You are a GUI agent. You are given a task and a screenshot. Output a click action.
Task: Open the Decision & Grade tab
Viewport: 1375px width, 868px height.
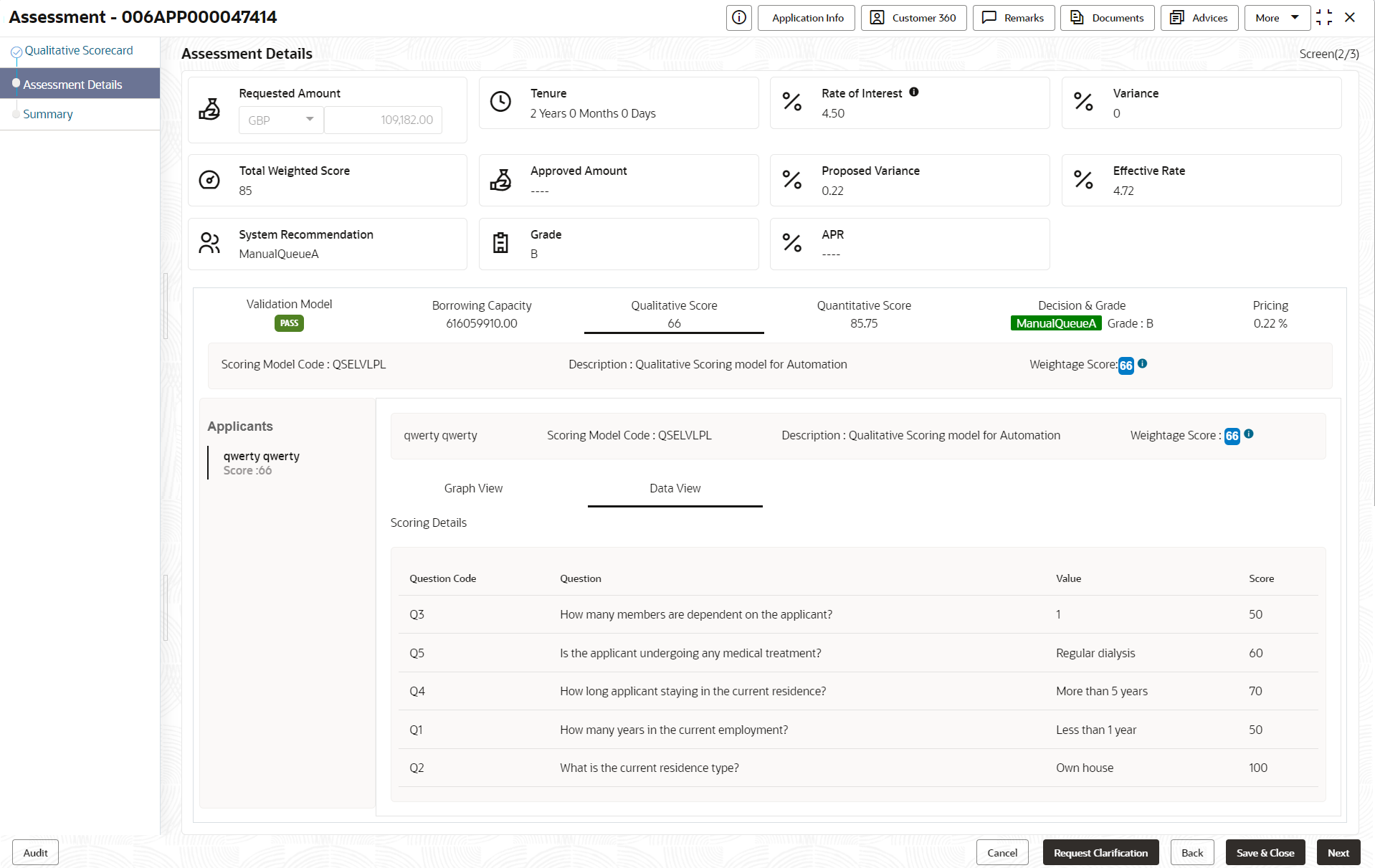pos(1081,314)
